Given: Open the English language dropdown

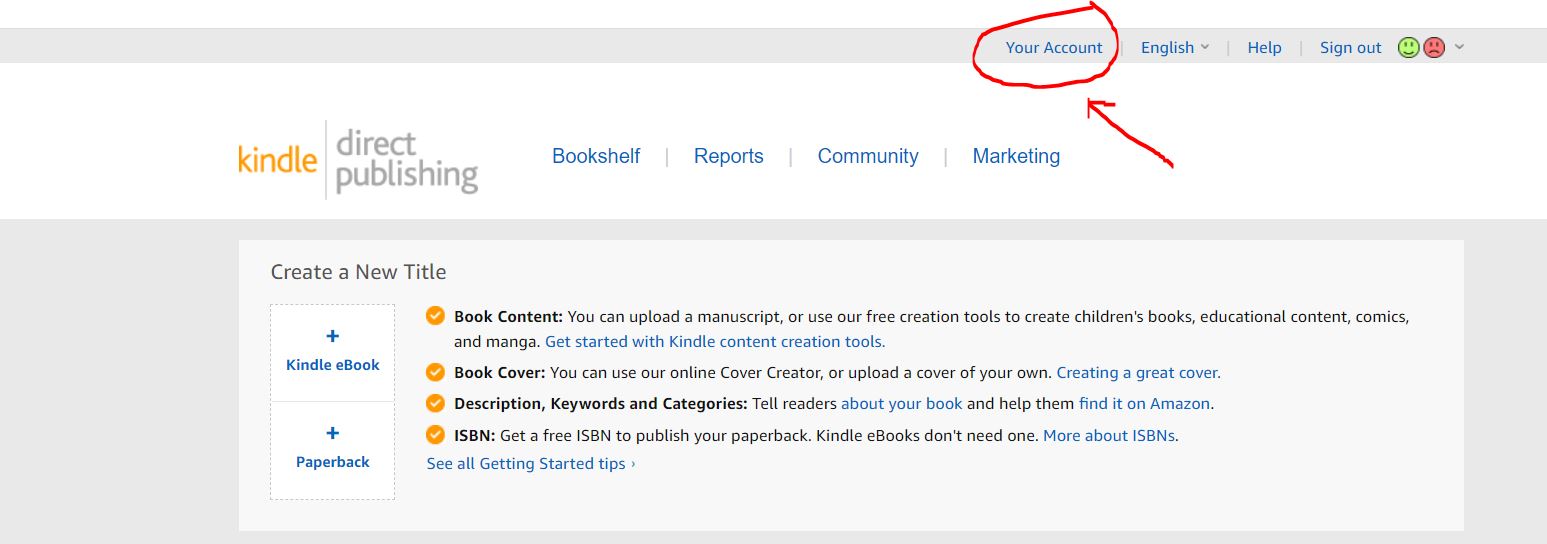Looking at the screenshot, I should click(x=1175, y=47).
